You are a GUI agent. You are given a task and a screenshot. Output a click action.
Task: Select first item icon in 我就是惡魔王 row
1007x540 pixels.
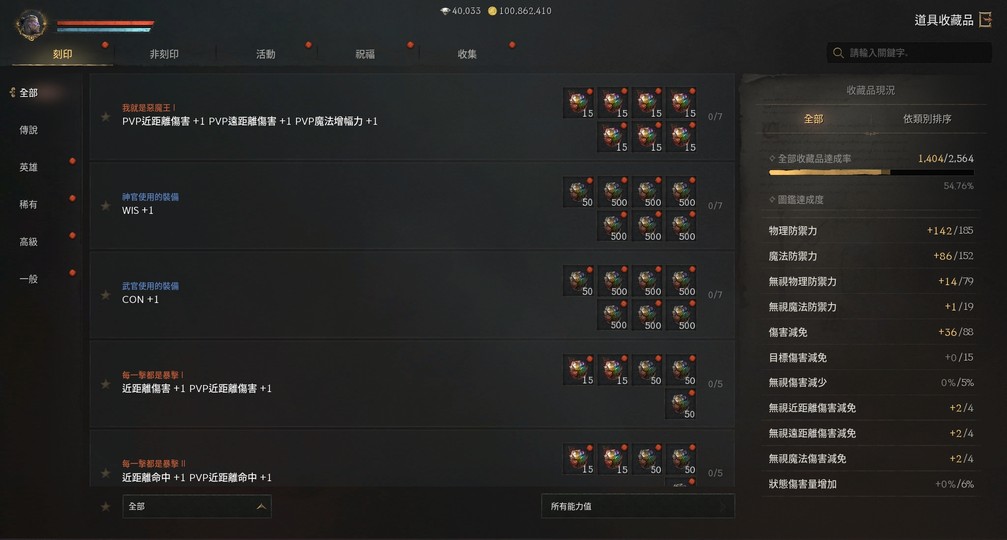point(579,103)
